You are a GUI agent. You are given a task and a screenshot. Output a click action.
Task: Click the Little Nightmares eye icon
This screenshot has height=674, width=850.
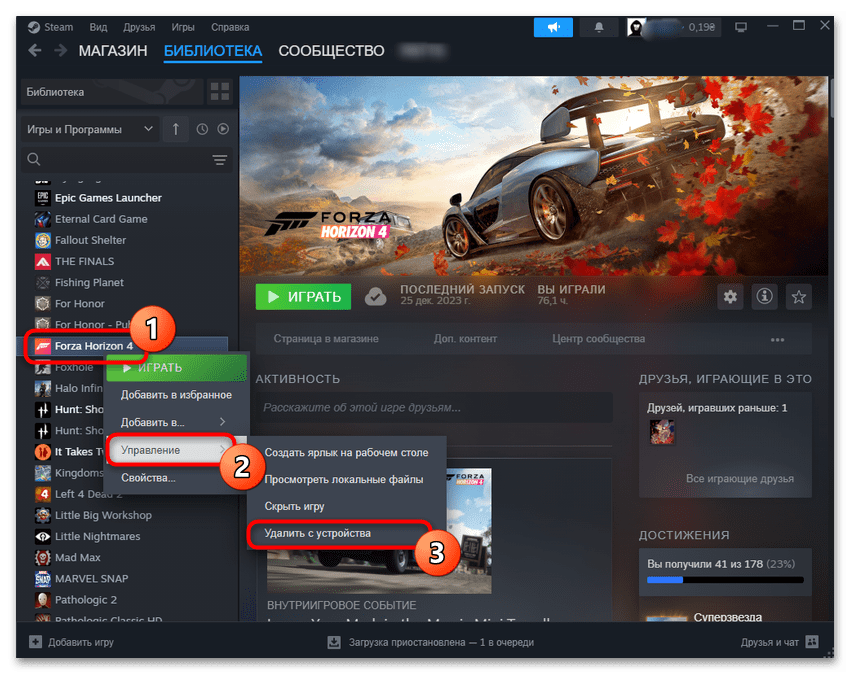pos(43,536)
